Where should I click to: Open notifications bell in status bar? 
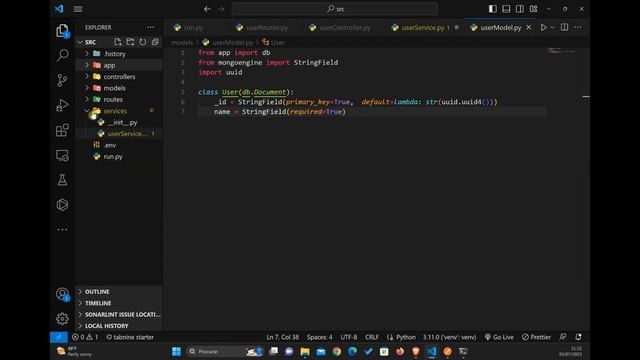(x=578, y=337)
